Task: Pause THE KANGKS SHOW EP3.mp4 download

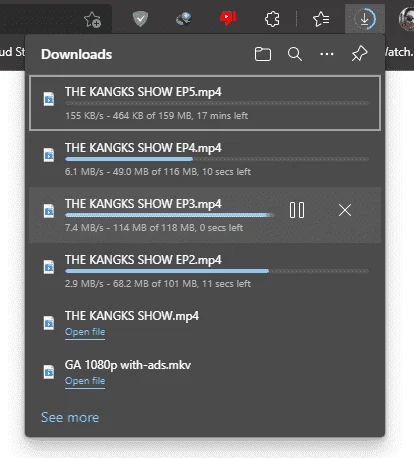Action: (297, 210)
